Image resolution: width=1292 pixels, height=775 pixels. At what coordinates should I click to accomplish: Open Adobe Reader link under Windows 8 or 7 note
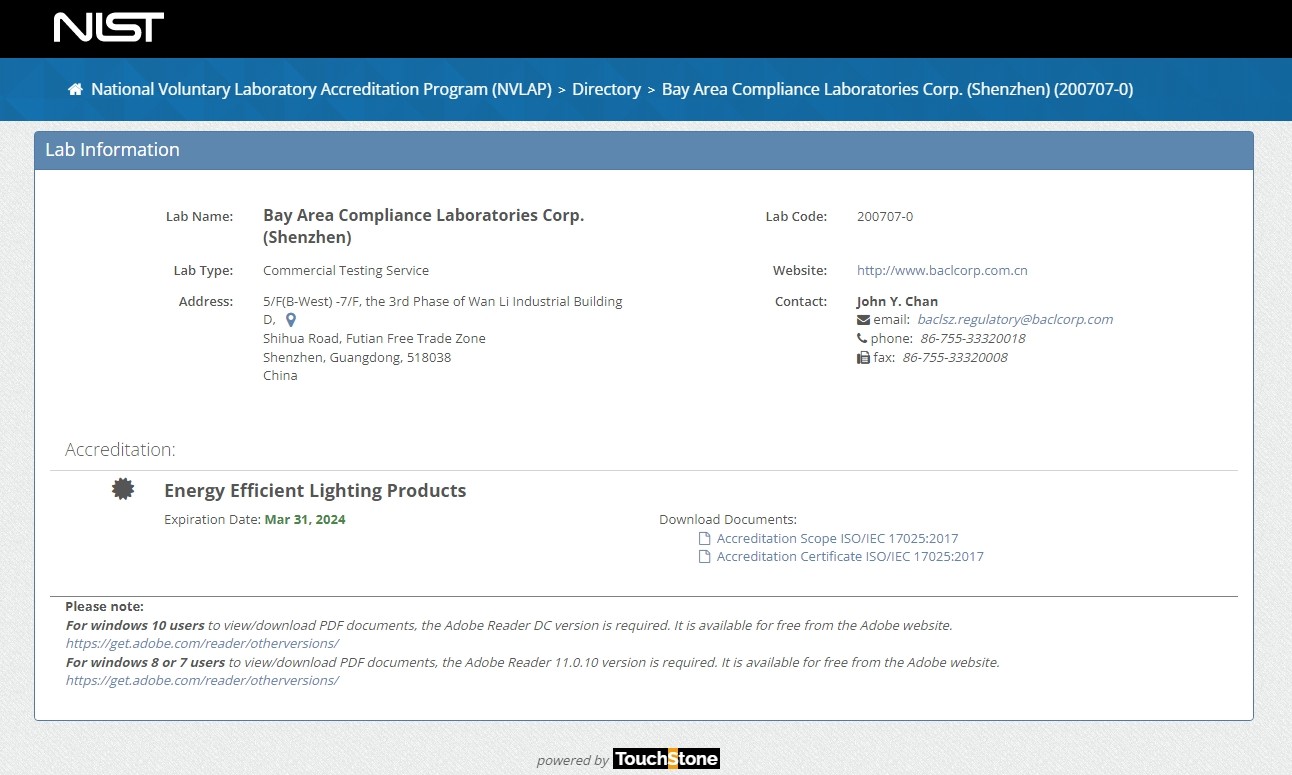click(x=202, y=680)
